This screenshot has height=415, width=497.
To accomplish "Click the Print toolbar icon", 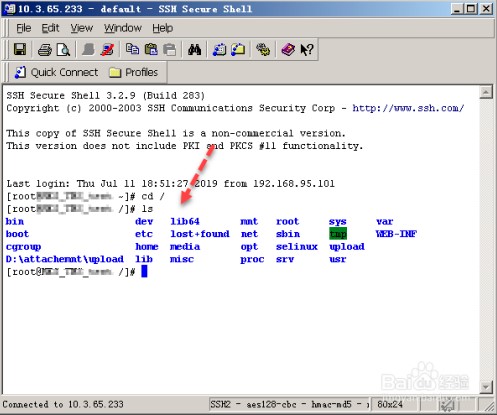I will 45,50.
